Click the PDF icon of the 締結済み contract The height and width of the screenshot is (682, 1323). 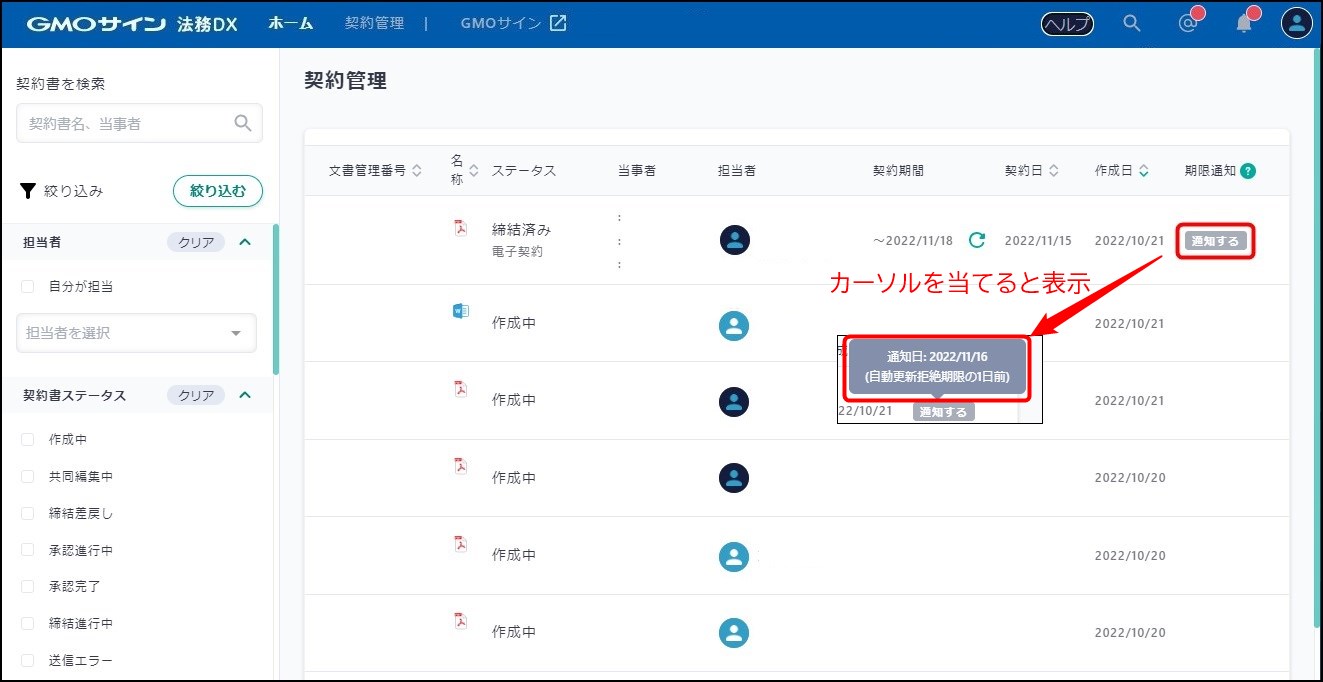coord(461,228)
